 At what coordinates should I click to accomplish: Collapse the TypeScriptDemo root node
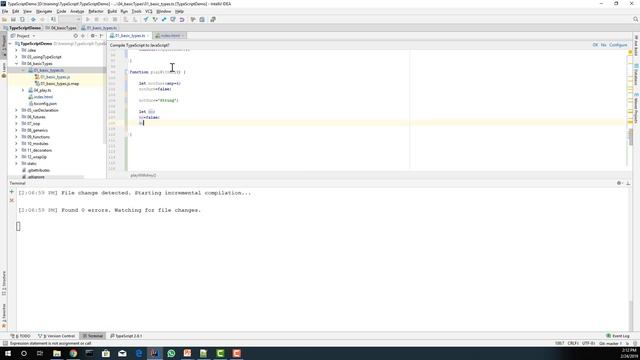10,44
